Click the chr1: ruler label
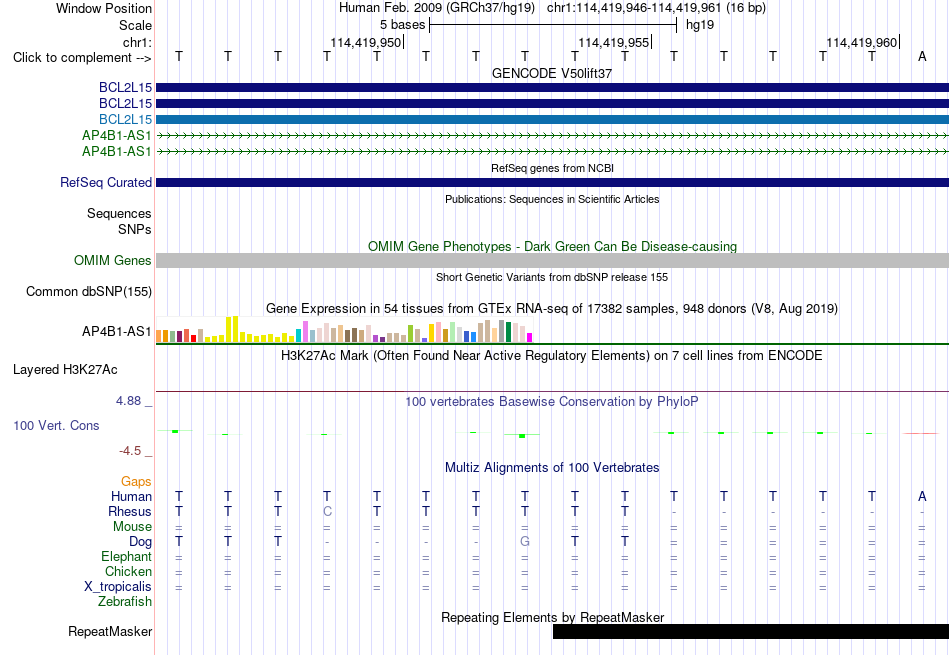 [x=137, y=42]
